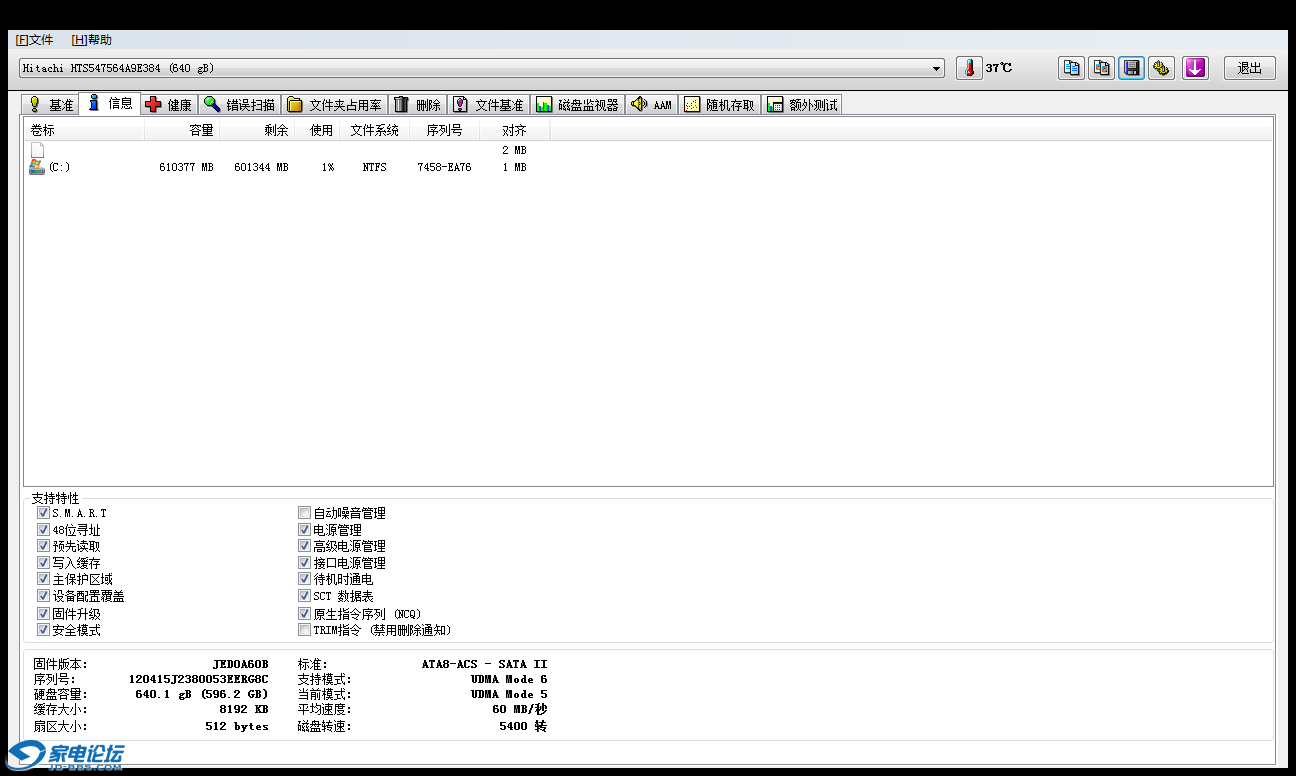
Task: Sort list by 文件系统 column header
Action: tap(374, 130)
